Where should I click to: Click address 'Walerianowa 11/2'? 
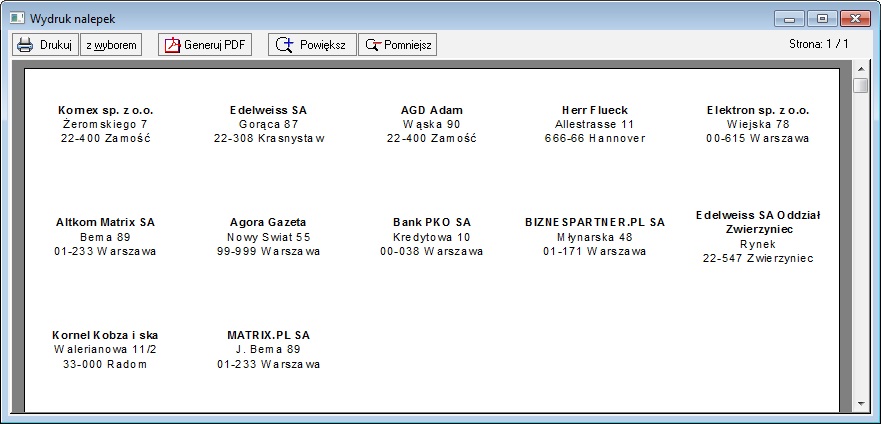[105, 349]
